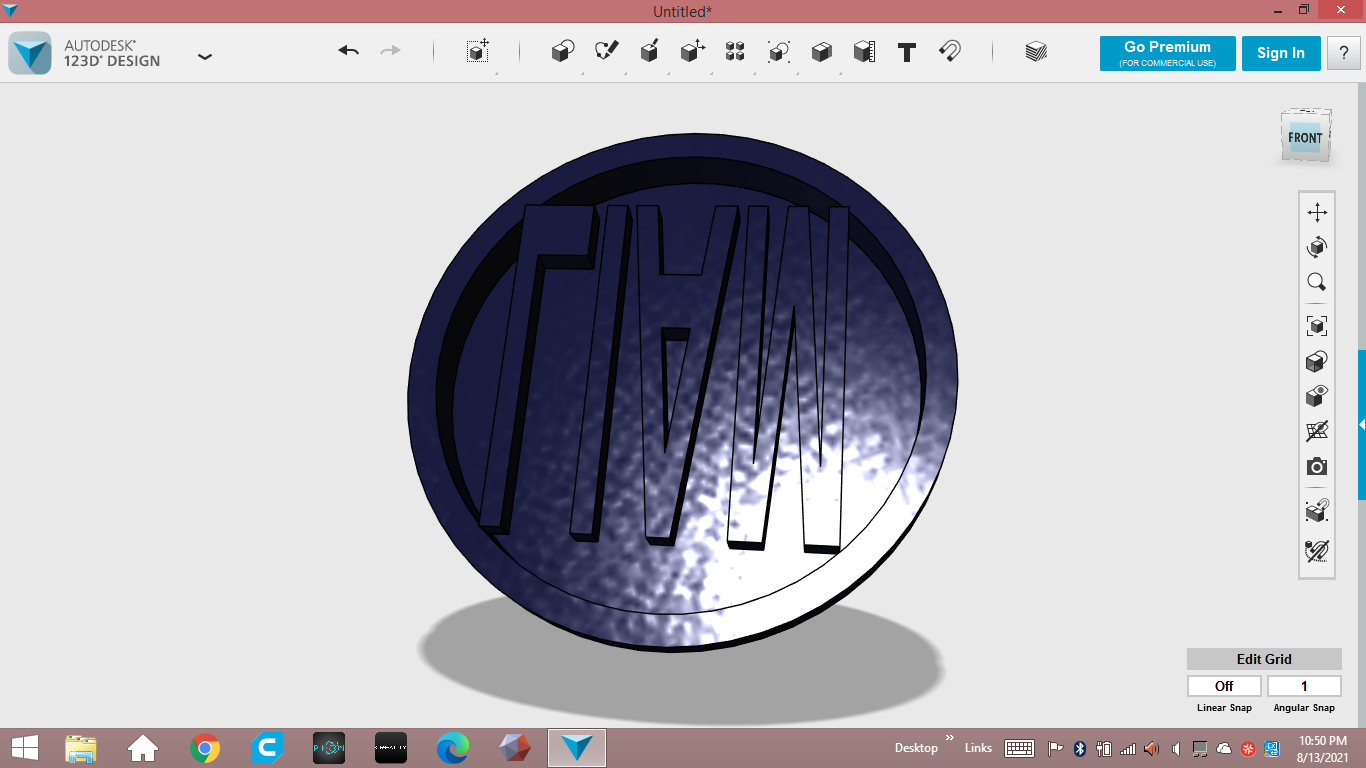Open the Transform tool
The width and height of the screenshot is (1366, 768).
[478, 51]
